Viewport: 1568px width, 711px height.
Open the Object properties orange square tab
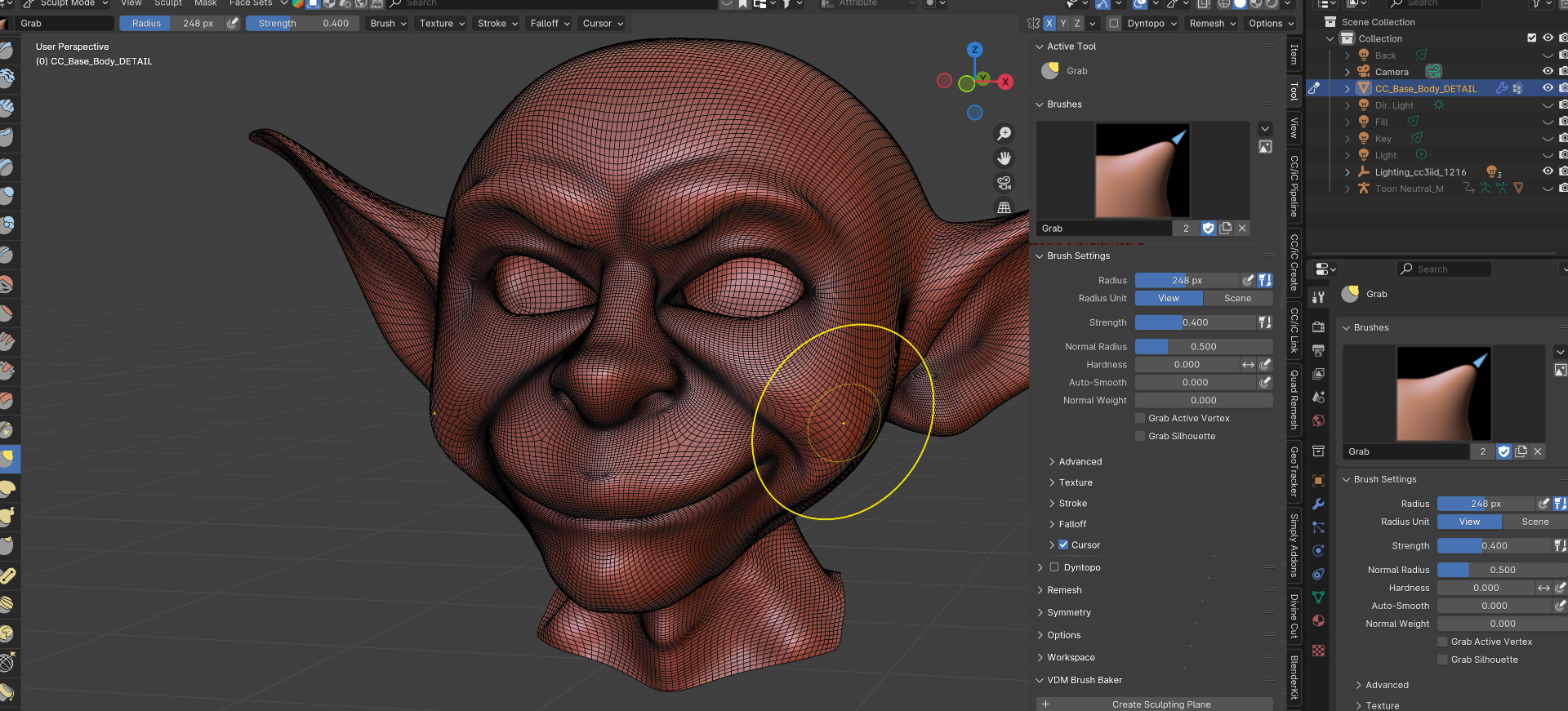(x=1318, y=481)
